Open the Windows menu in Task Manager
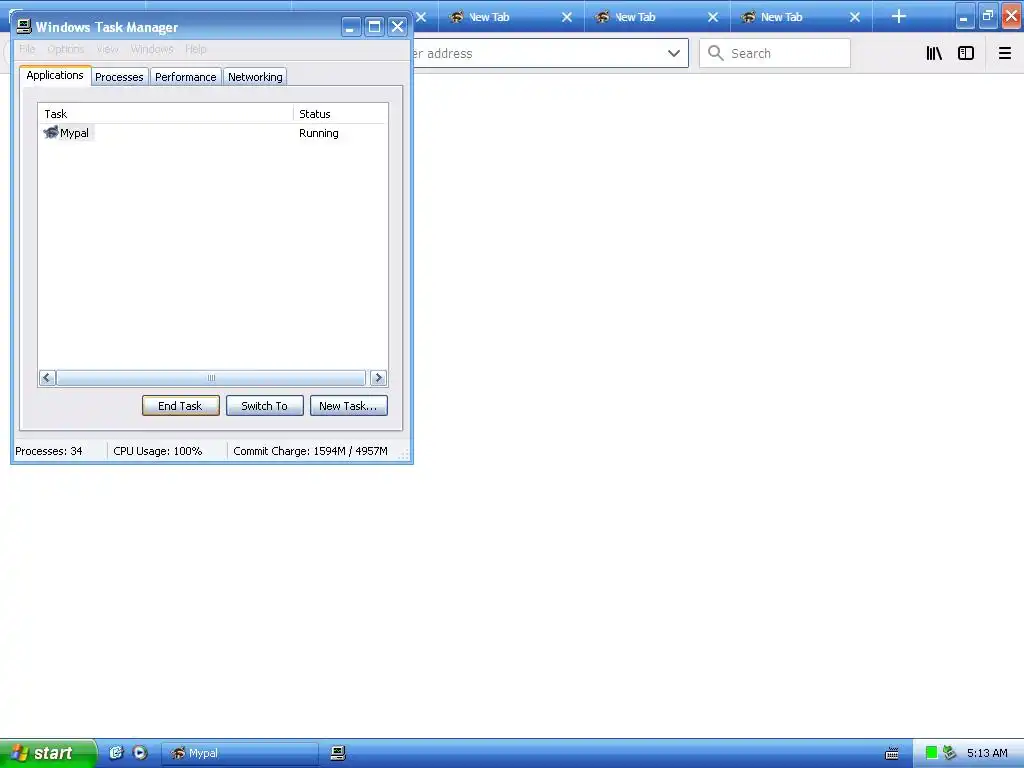The image size is (1024, 768). coord(152,49)
